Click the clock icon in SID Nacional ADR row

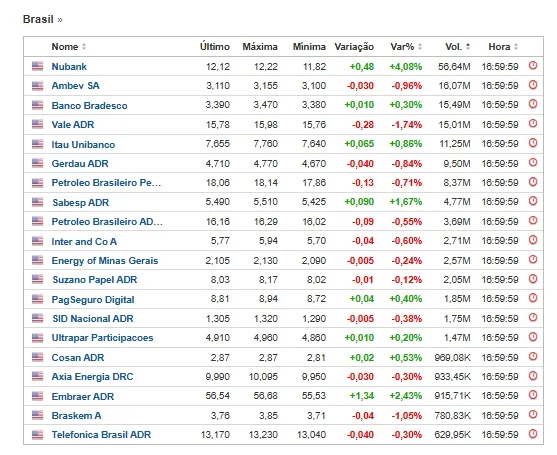point(533,318)
